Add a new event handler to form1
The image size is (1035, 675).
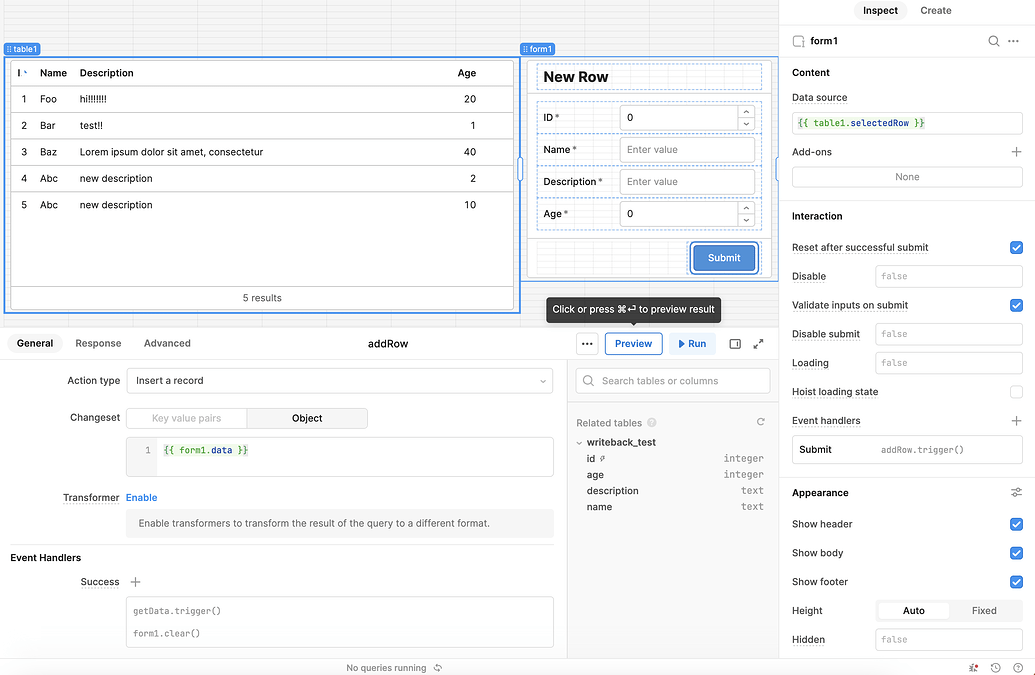(x=1016, y=421)
